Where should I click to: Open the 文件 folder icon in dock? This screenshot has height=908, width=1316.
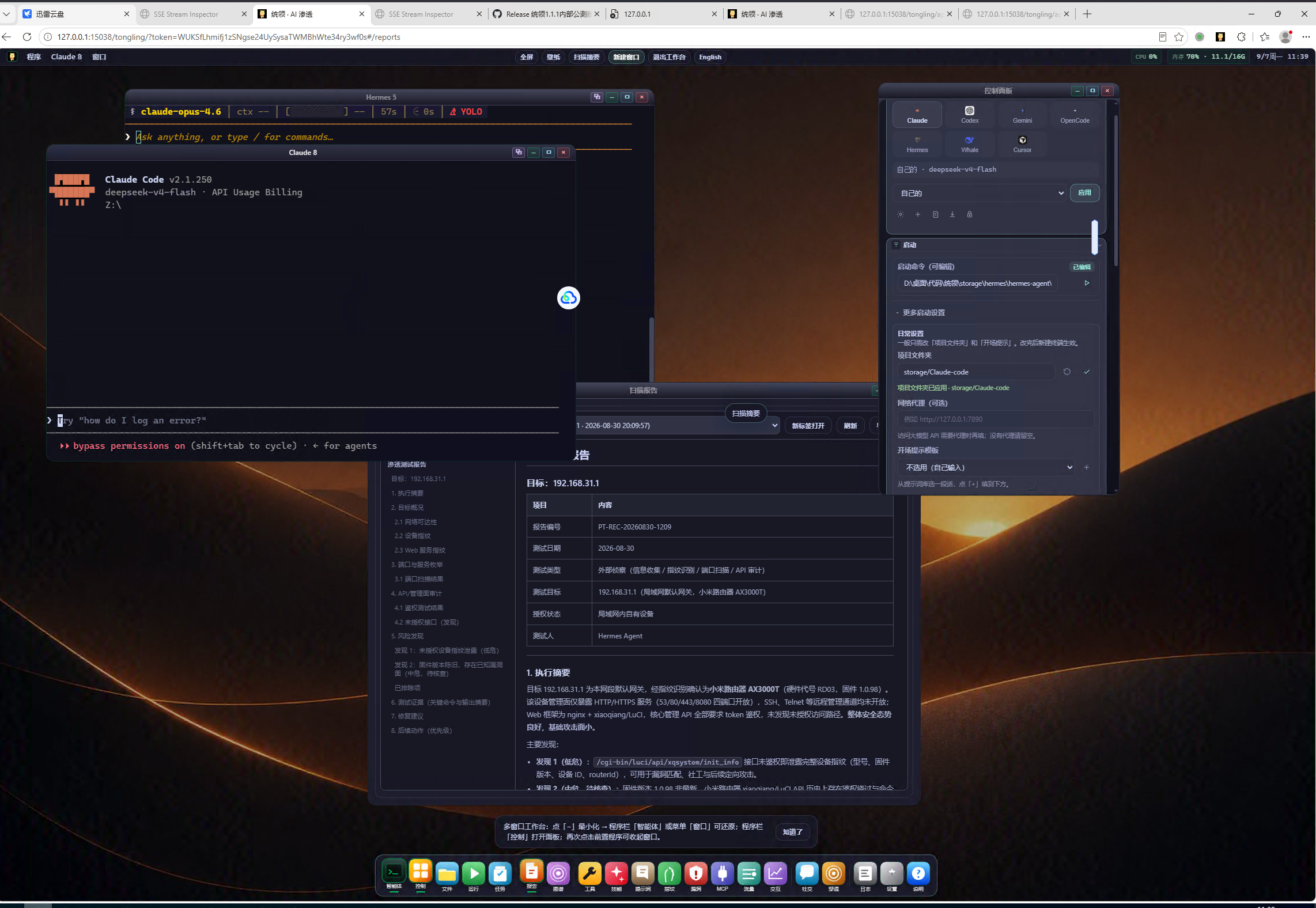(x=447, y=874)
